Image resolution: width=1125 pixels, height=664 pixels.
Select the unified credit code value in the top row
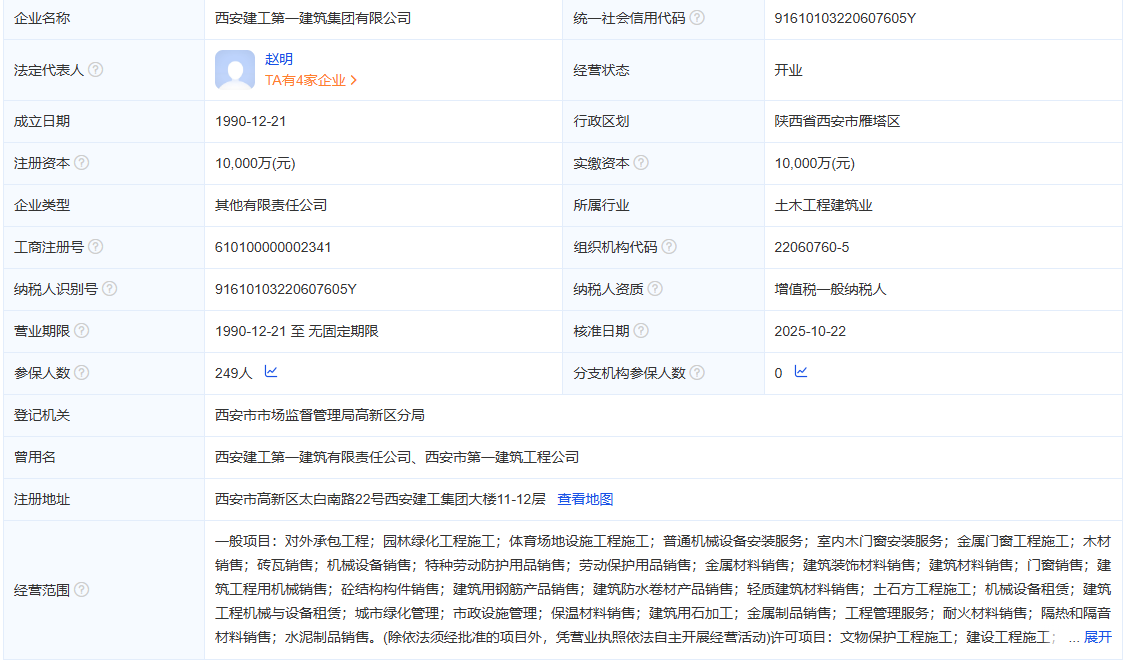pos(844,18)
